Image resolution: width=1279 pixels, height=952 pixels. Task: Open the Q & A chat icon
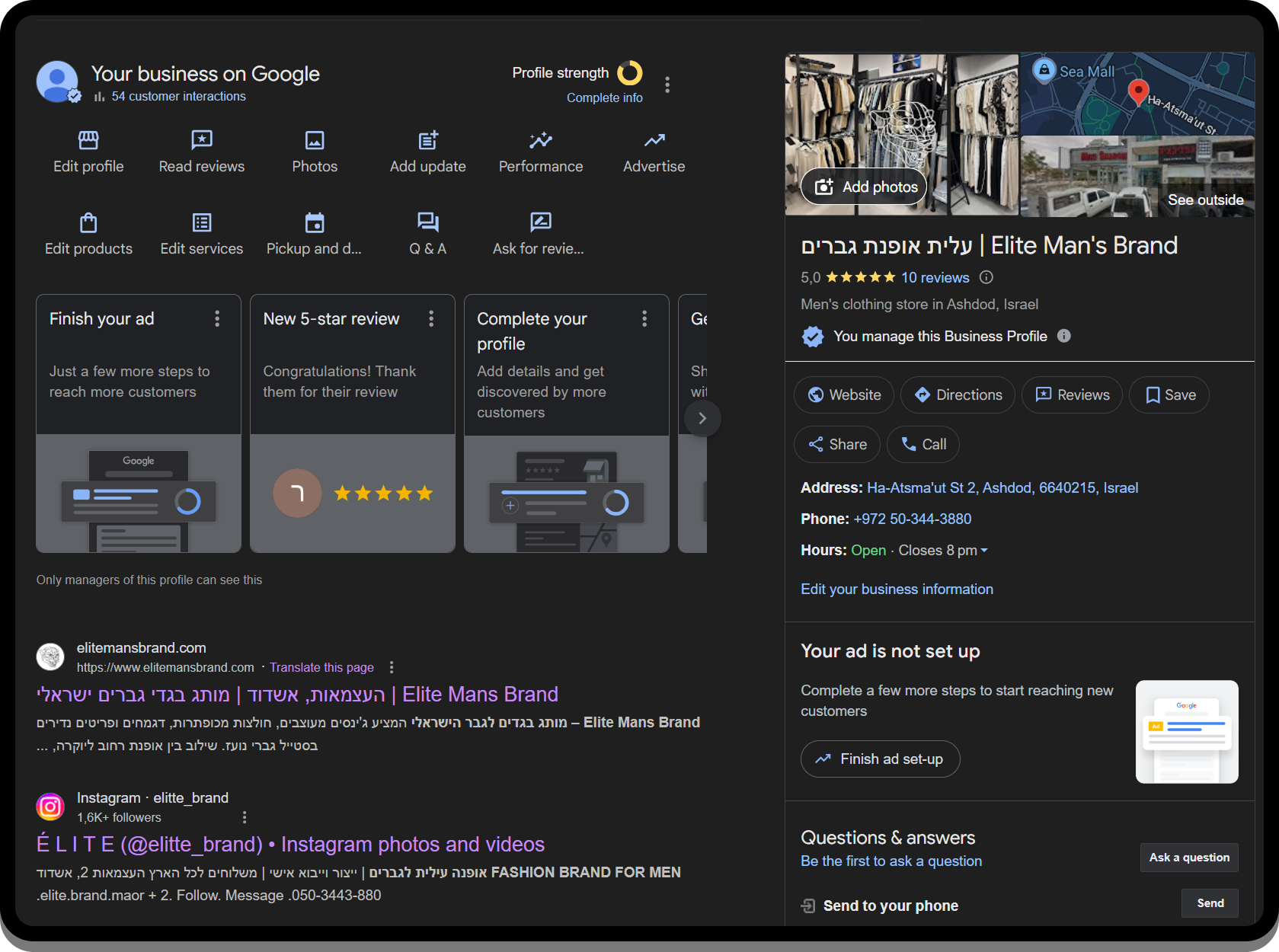(428, 222)
